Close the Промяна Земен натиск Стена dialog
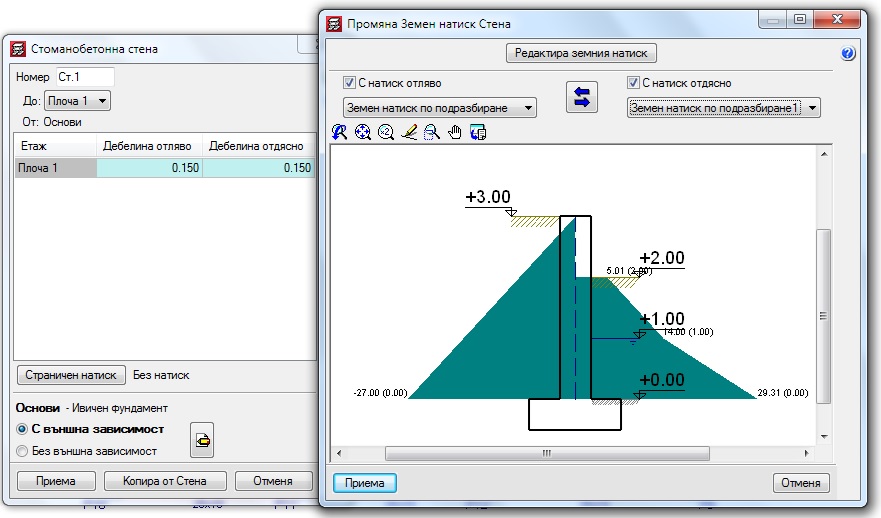881x518 pixels. tap(837, 20)
